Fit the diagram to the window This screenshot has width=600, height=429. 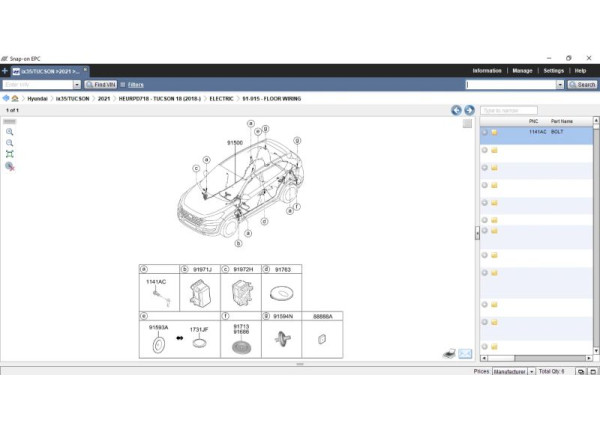pyautogui.click(x=10, y=154)
